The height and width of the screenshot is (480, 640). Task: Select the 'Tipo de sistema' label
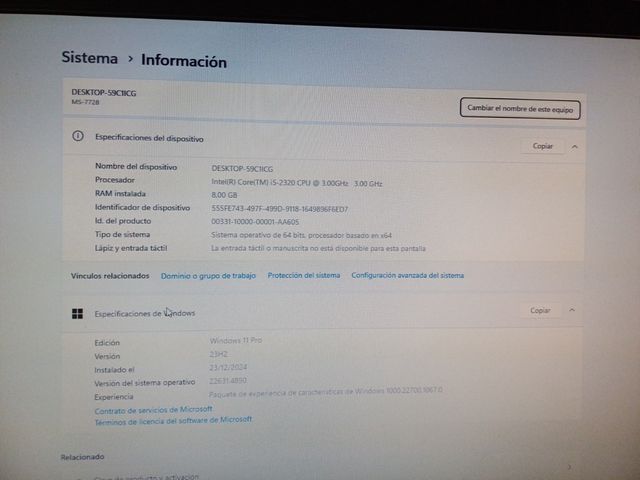[122, 234]
